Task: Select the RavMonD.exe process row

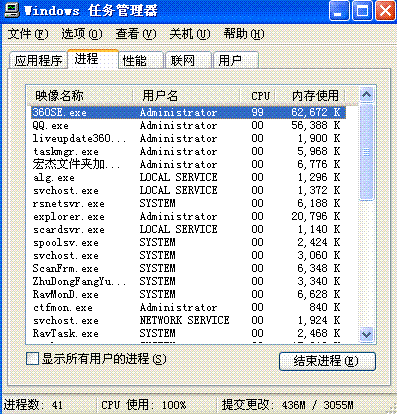Action: (188, 294)
